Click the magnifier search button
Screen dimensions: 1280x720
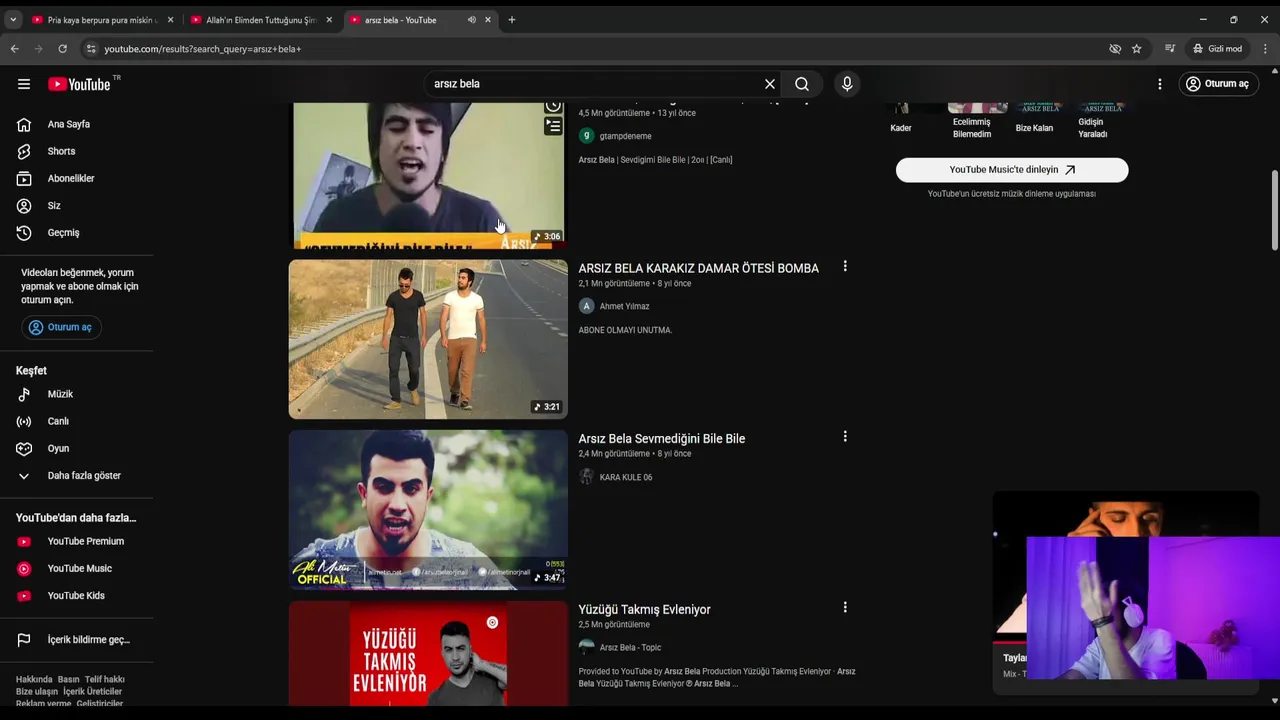click(x=802, y=84)
